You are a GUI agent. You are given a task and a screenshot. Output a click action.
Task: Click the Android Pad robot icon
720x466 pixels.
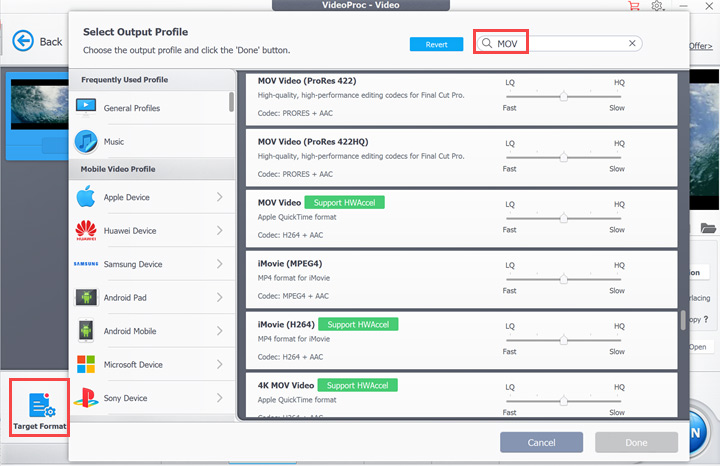click(86, 298)
